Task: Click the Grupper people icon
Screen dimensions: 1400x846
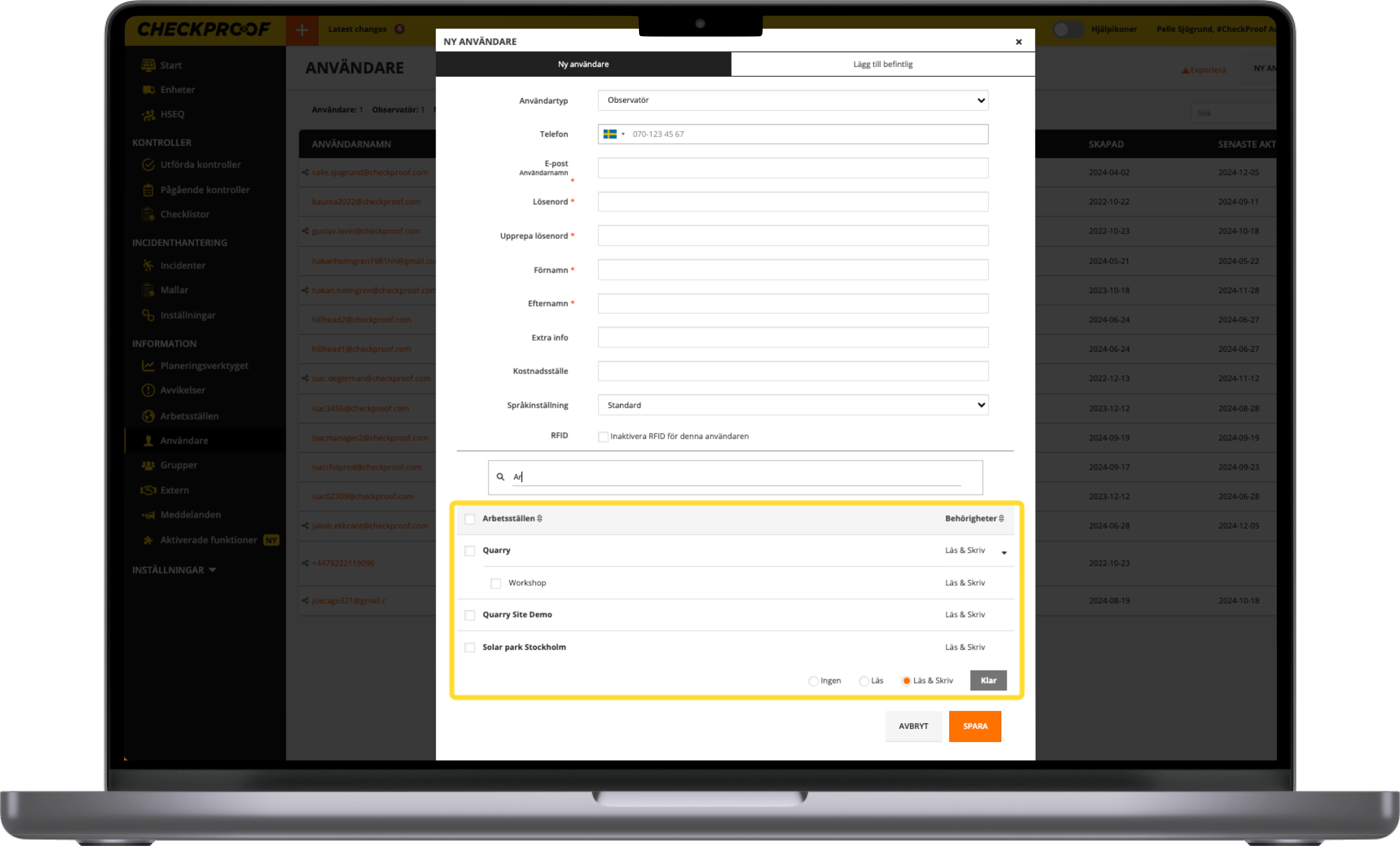Action: click(148, 465)
